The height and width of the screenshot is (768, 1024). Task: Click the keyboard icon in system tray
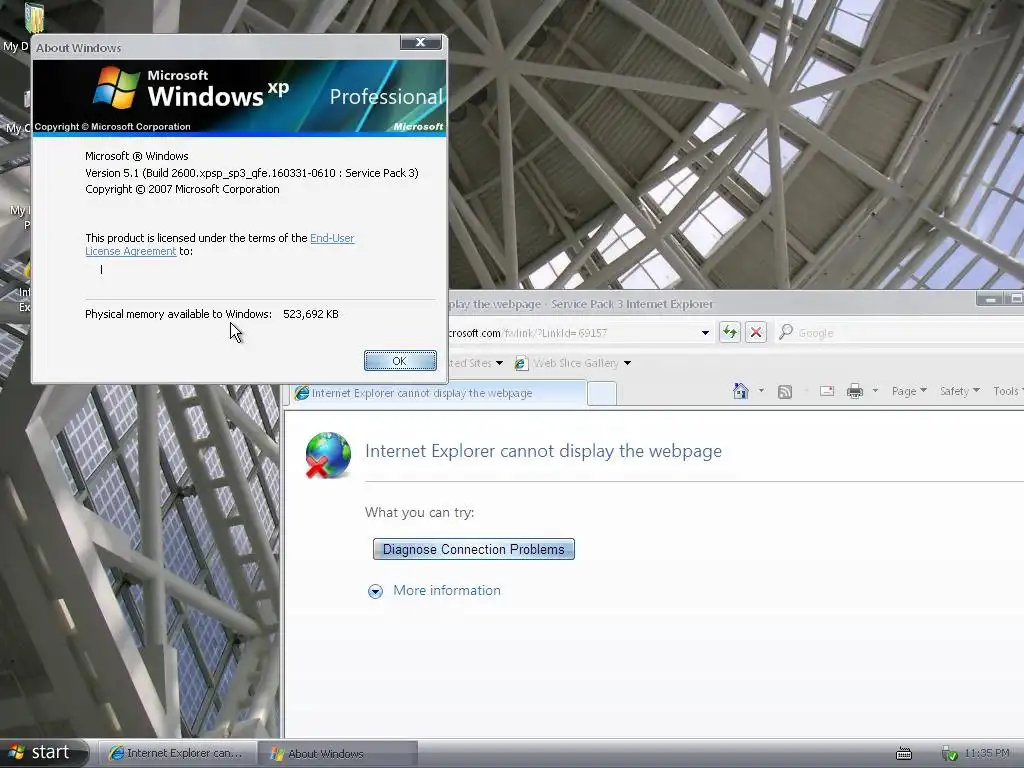(904, 754)
